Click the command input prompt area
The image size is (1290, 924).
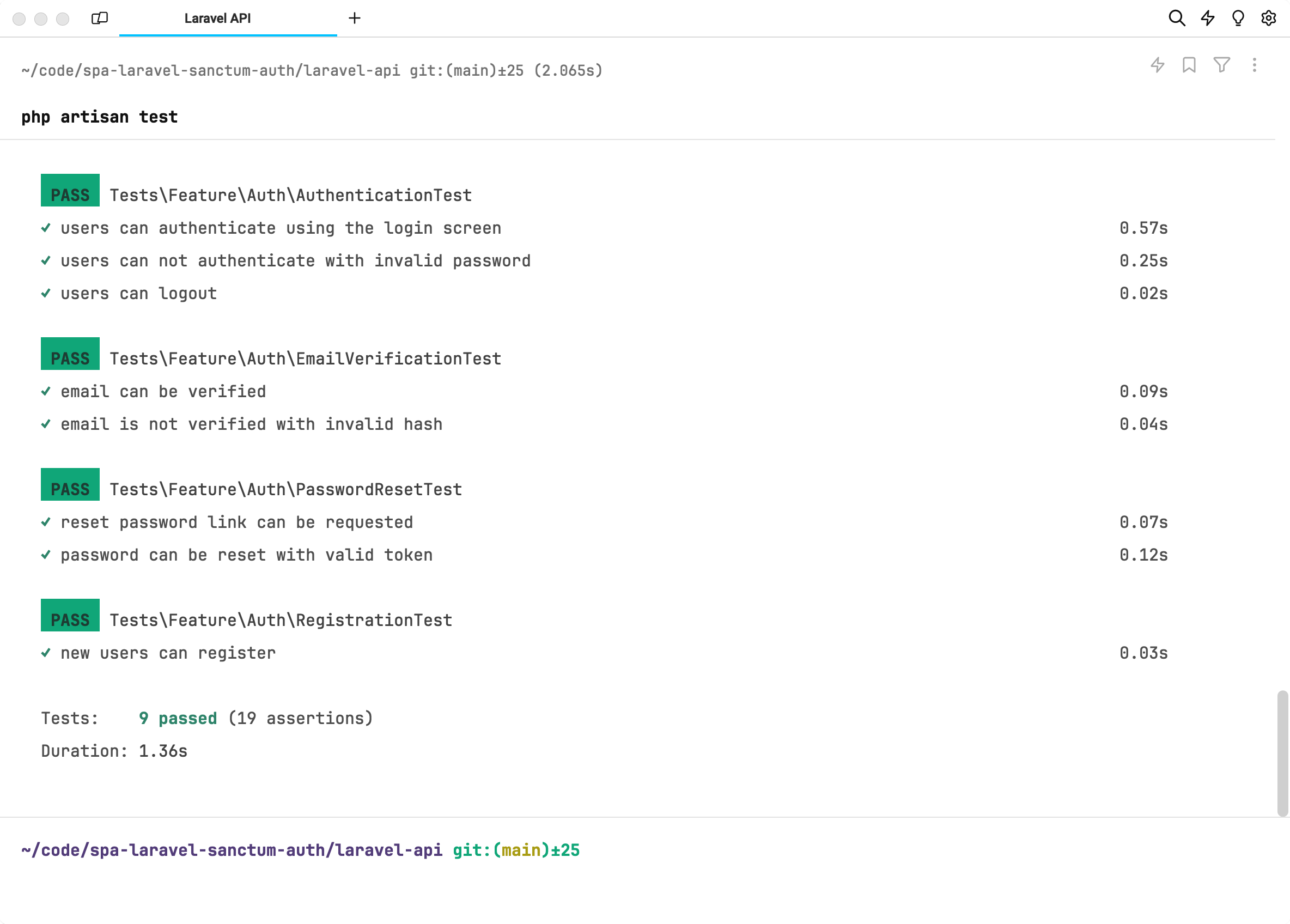pos(645,871)
